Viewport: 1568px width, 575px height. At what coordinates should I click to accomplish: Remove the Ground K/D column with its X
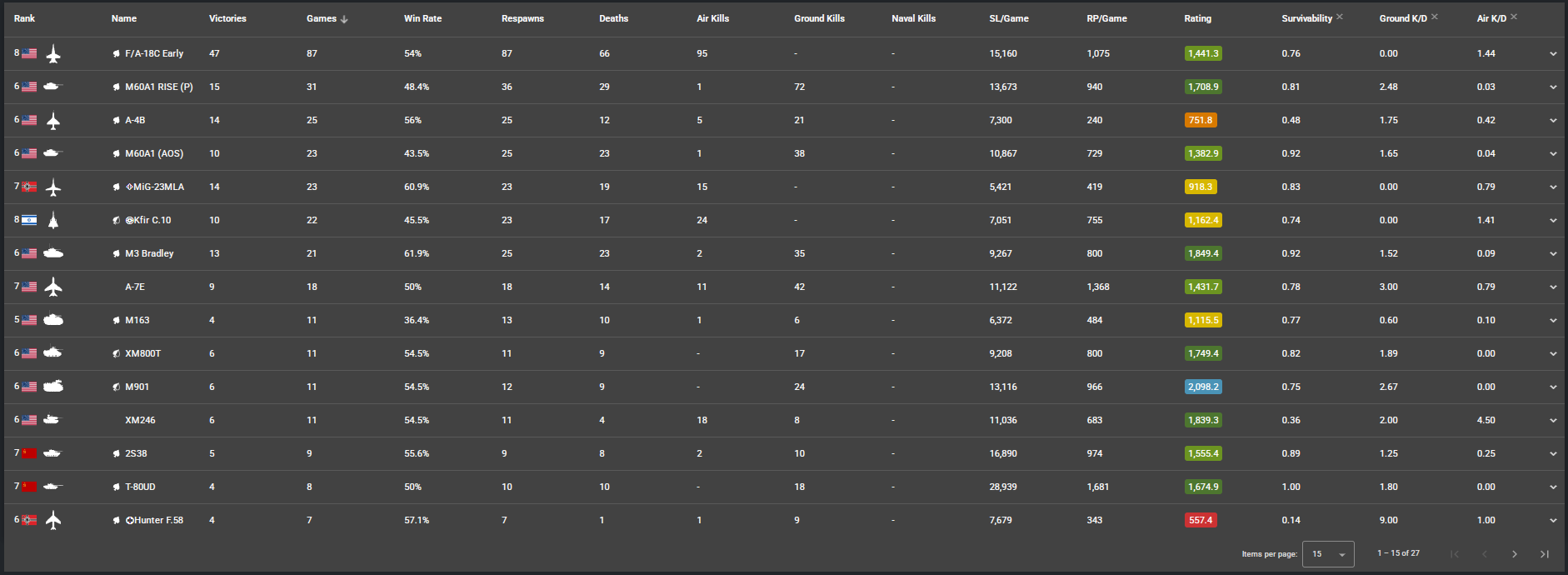tap(1435, 17)
